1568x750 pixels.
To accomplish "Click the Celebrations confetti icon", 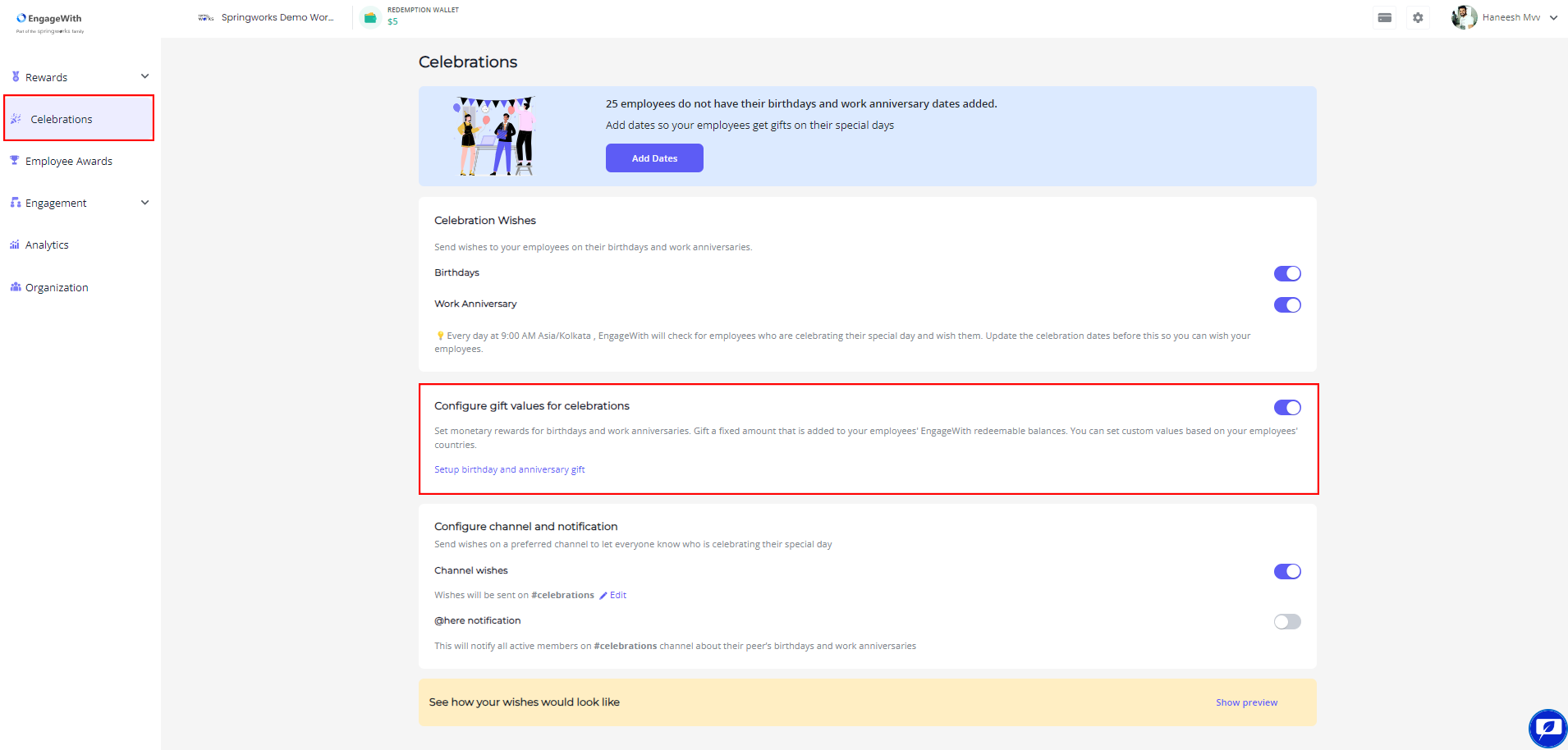I will [x=16, y=119].
